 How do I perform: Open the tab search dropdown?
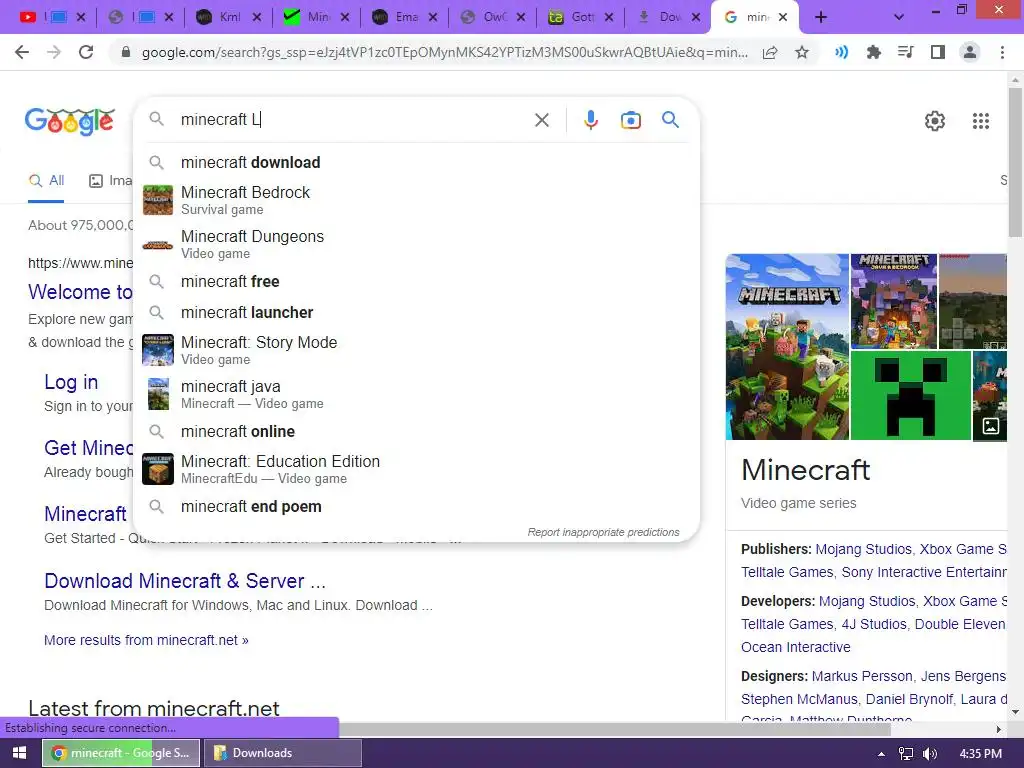(x=899, y=18)
